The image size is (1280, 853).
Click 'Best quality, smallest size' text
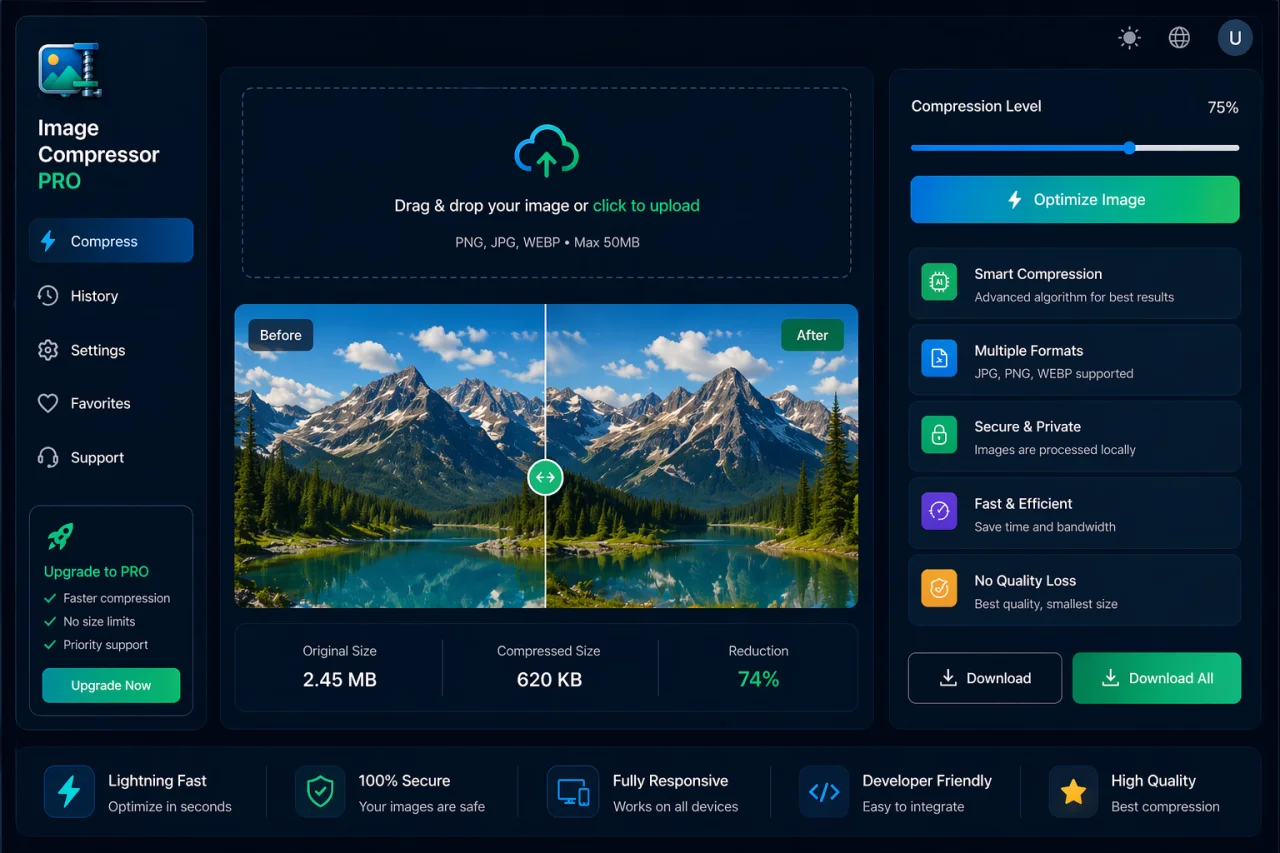[1046, 604]
